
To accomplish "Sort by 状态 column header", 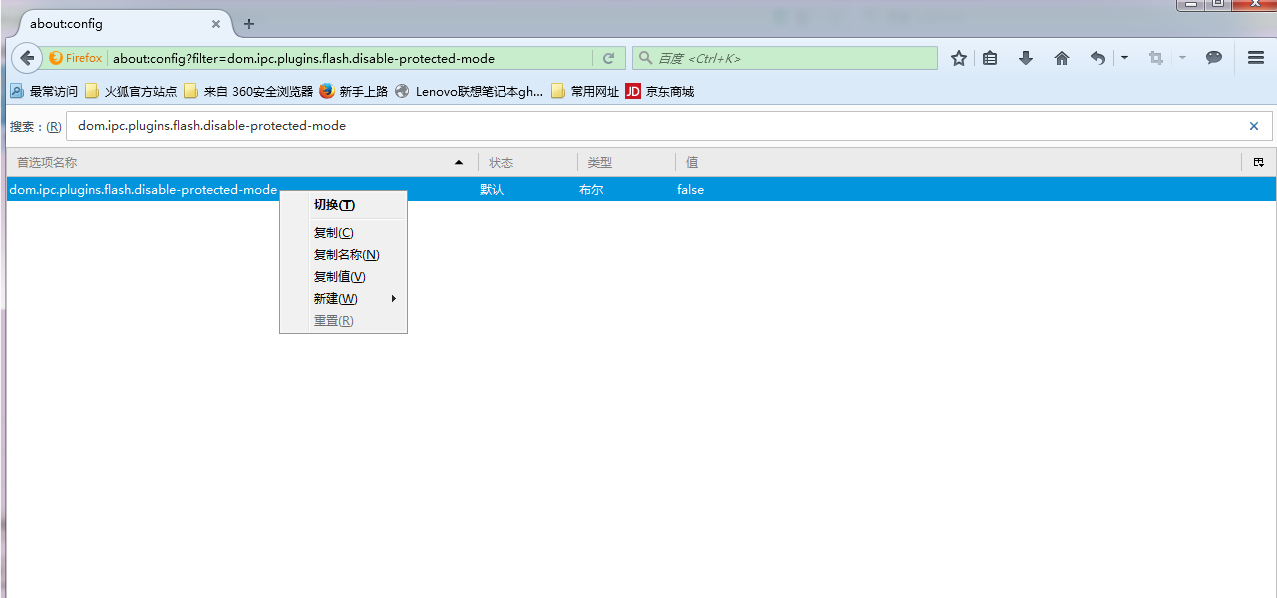I will point(527,162).
